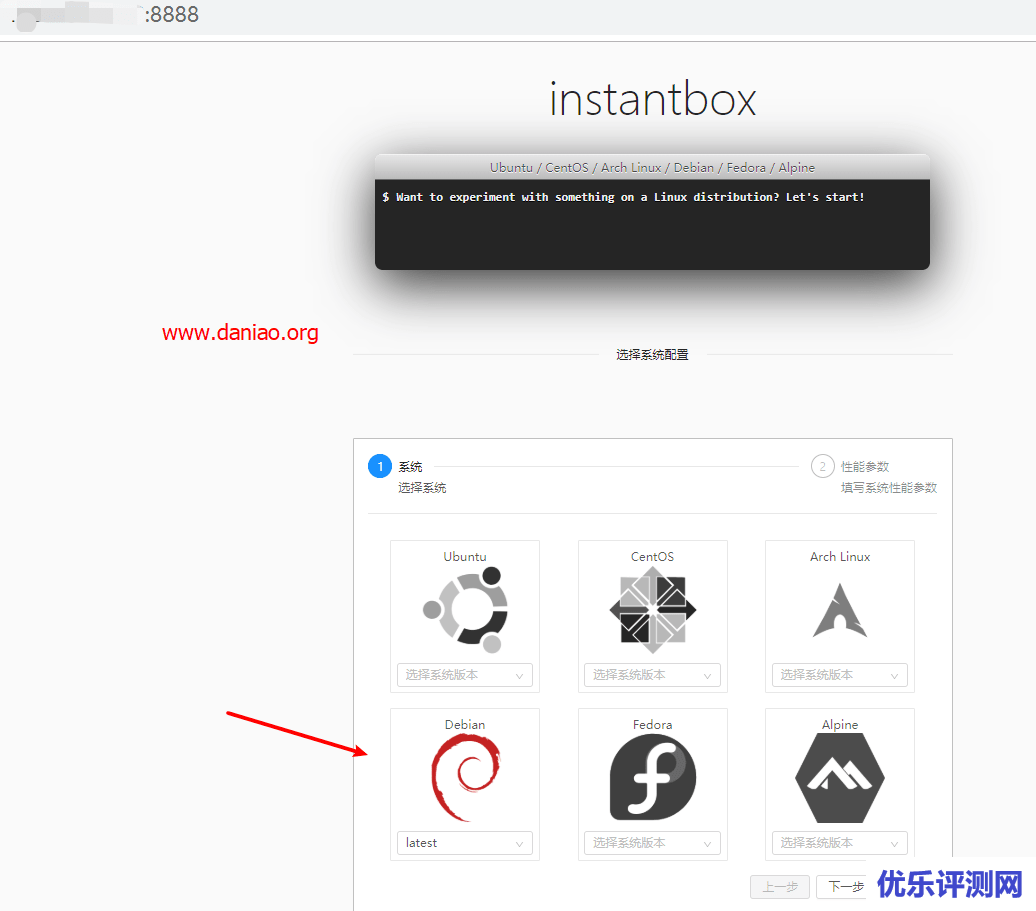Click the Ubuntu card title text
The width and height of the screenshot is (1036, 911).
pos(465,557)
